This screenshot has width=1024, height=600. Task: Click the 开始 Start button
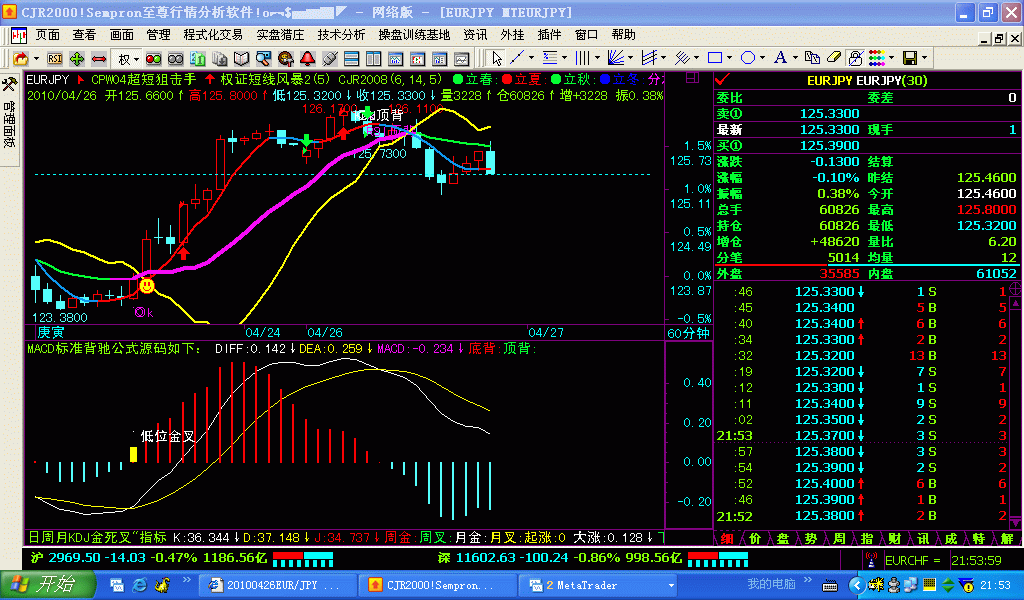pyautogui.click(x=46, y=584)
